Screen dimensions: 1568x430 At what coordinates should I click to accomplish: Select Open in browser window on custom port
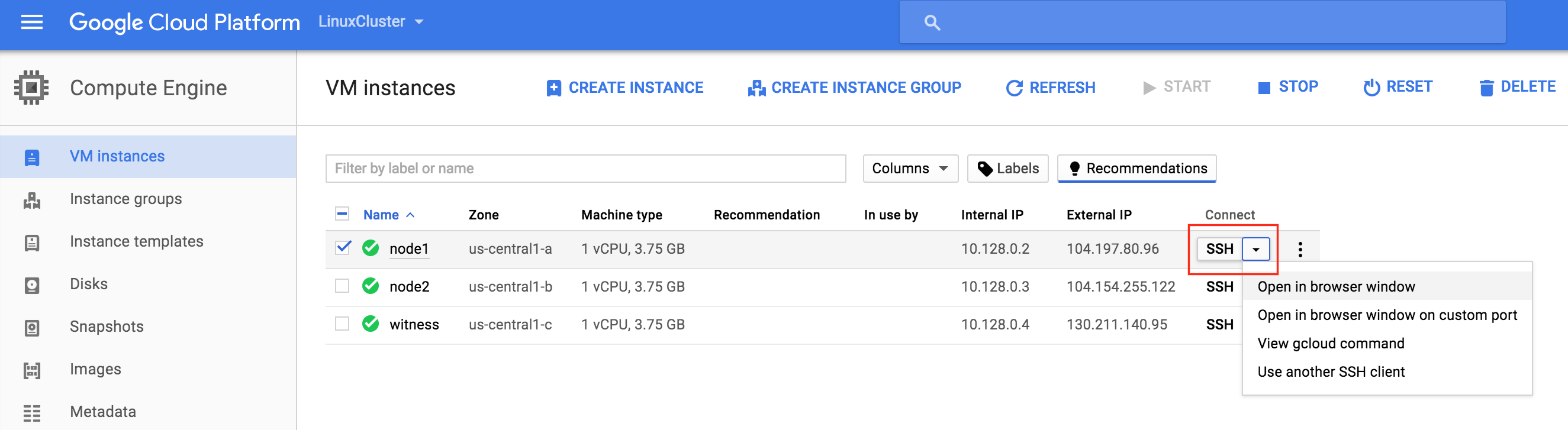[x=1387, y=315]
